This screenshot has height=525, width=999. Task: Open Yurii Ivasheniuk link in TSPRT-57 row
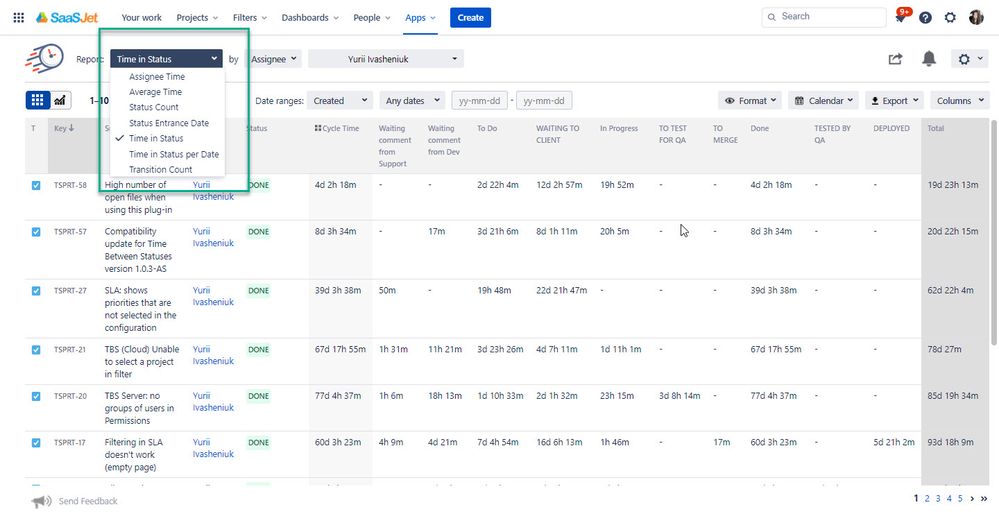(213, 237)
